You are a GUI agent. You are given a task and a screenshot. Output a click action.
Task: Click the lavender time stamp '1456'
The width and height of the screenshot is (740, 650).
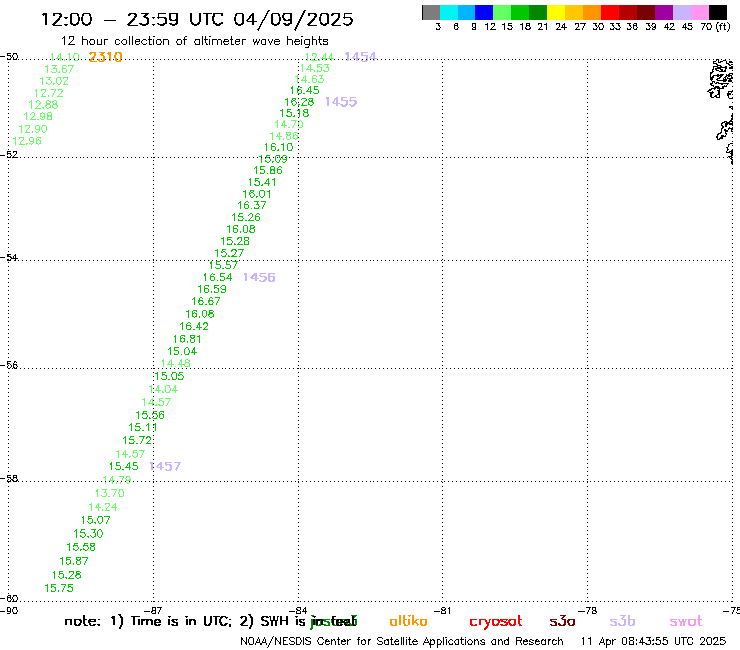pos(259,278)
